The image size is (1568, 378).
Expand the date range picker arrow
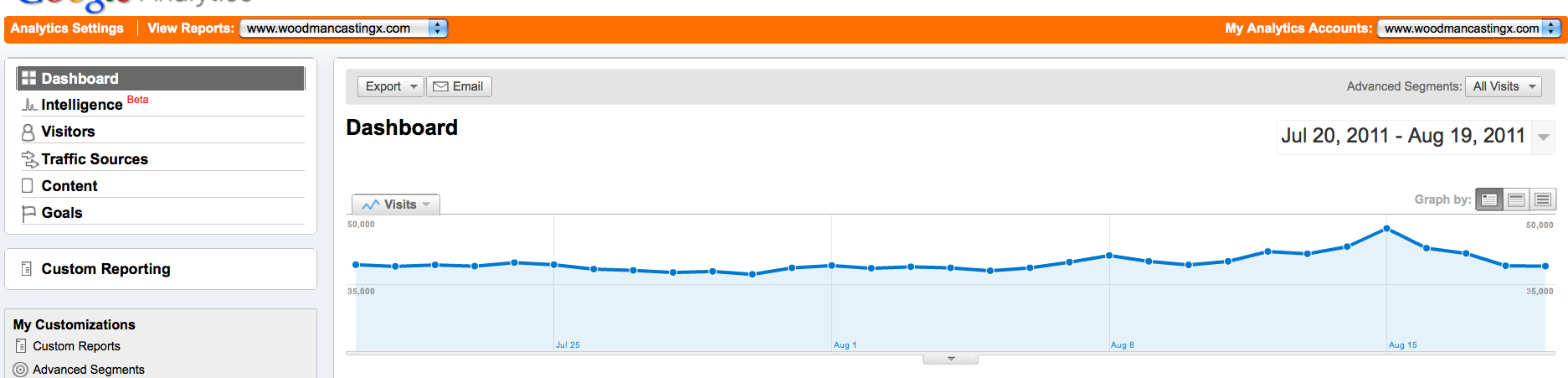pyautogui.click(x=1543, y=137)
